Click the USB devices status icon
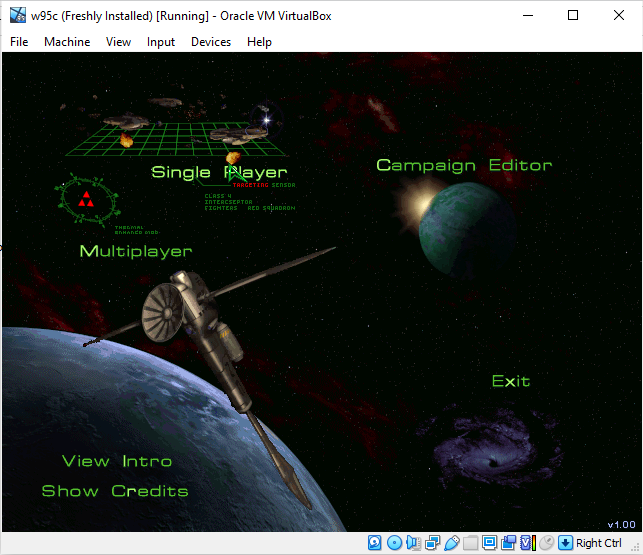643x555 pixels. (451, 543)
